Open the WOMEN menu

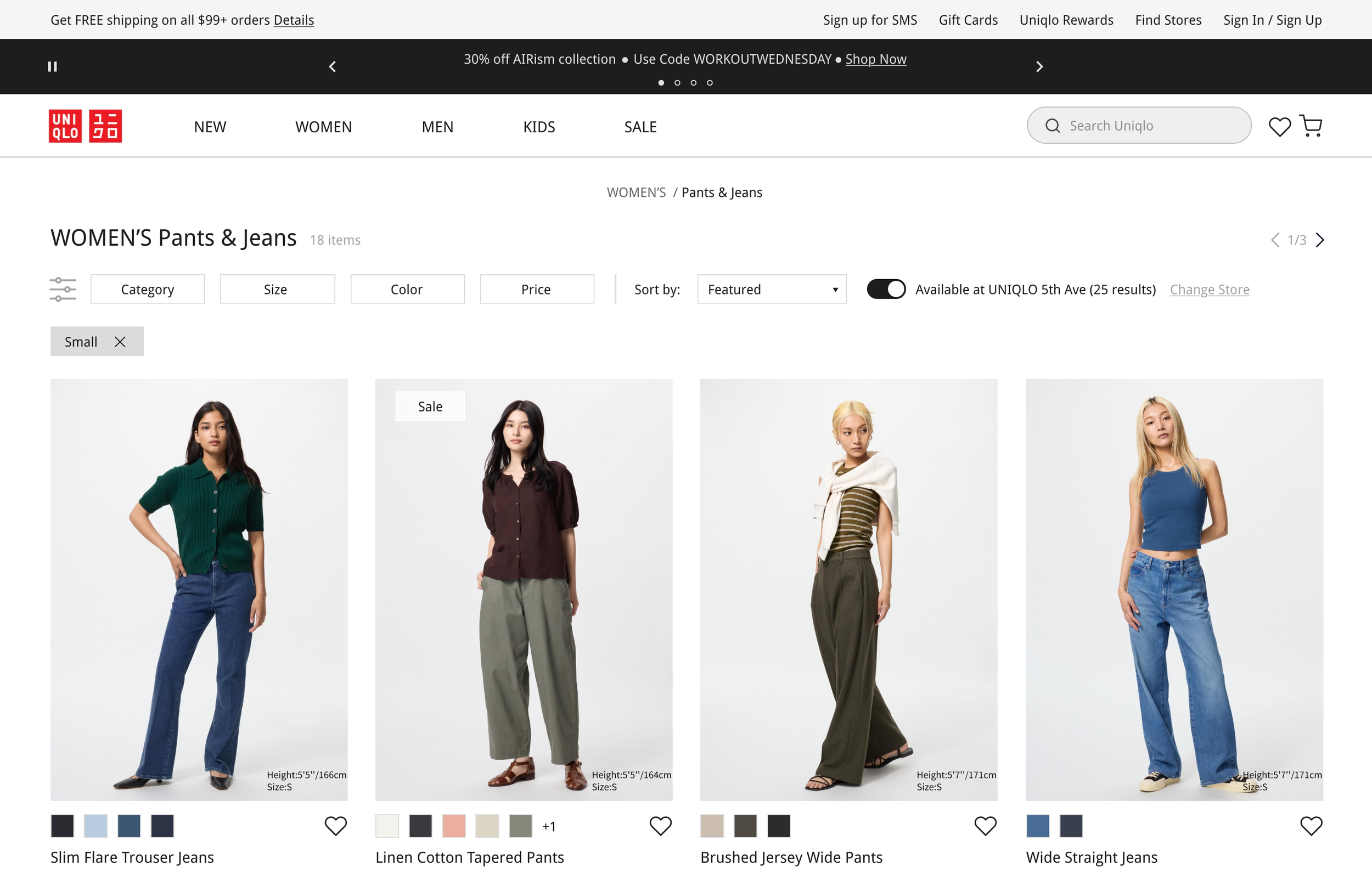(x=323, y=127)
